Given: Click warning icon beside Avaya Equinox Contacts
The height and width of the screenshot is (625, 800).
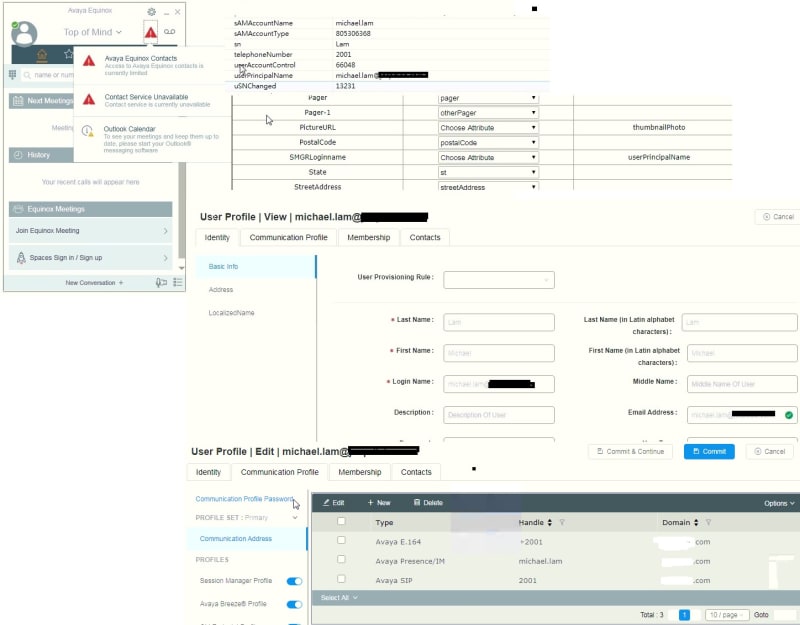Looking at the screenshot, I should 89,61.
